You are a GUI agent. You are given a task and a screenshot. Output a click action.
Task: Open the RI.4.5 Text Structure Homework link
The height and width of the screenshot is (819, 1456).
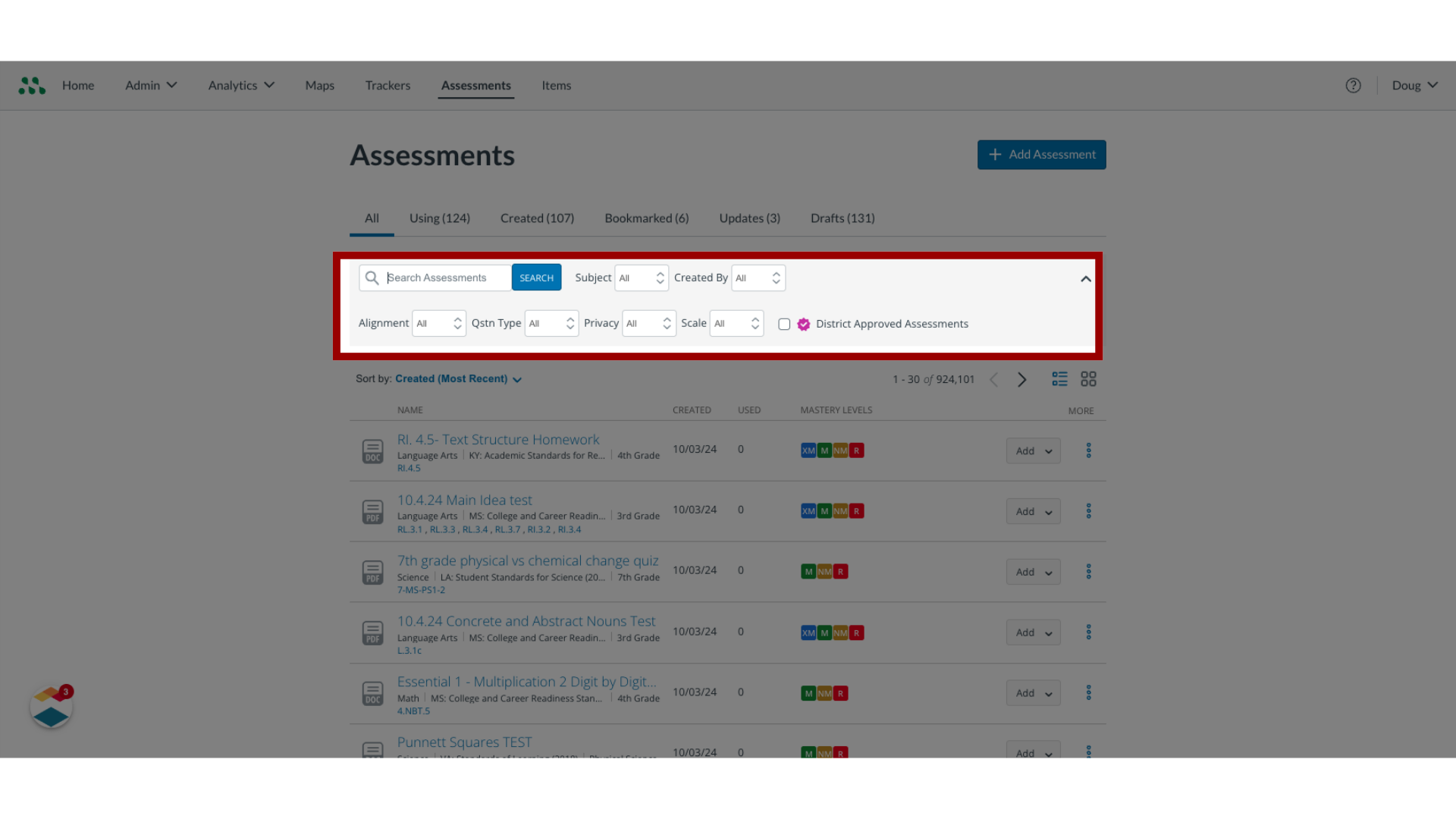pyautogui.click(x=498, y=439)
